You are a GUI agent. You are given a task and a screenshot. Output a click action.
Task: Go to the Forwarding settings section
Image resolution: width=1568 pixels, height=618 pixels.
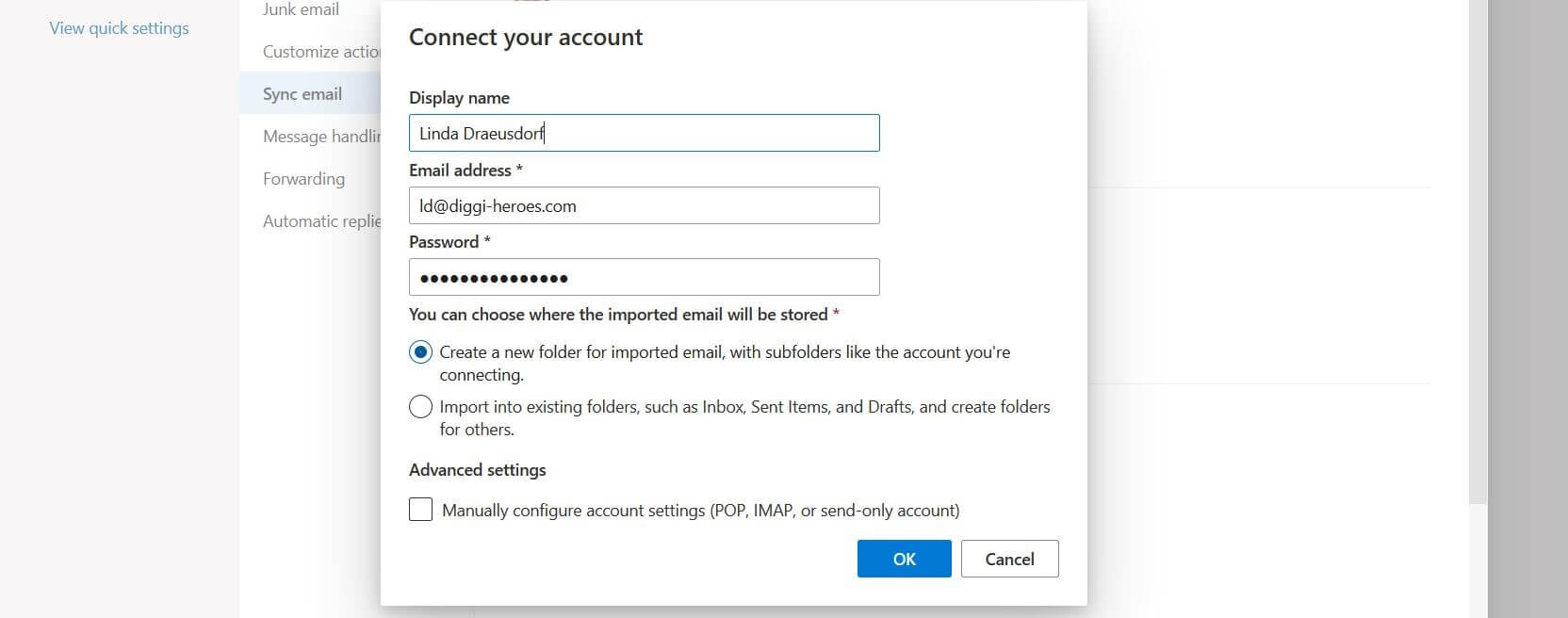(303, 179)
